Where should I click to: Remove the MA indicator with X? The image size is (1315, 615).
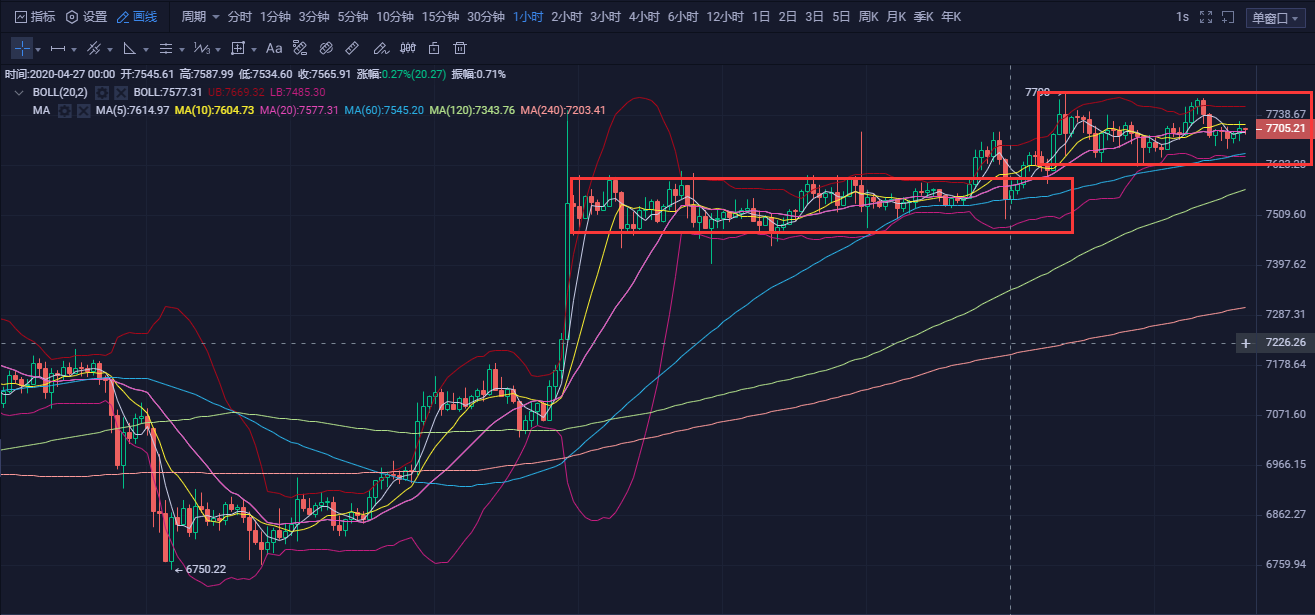click(x=82, y=110)
